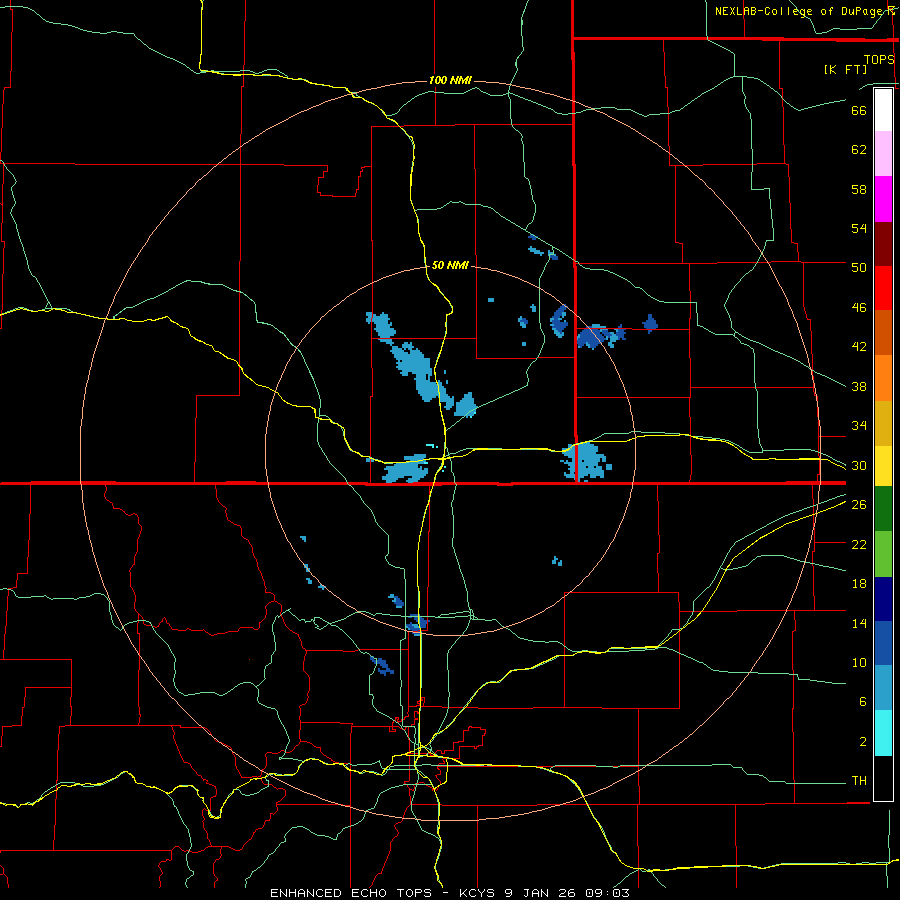Click the bright red legend swatch
This screenshot has width=900, height=900.
pos(883,288)
